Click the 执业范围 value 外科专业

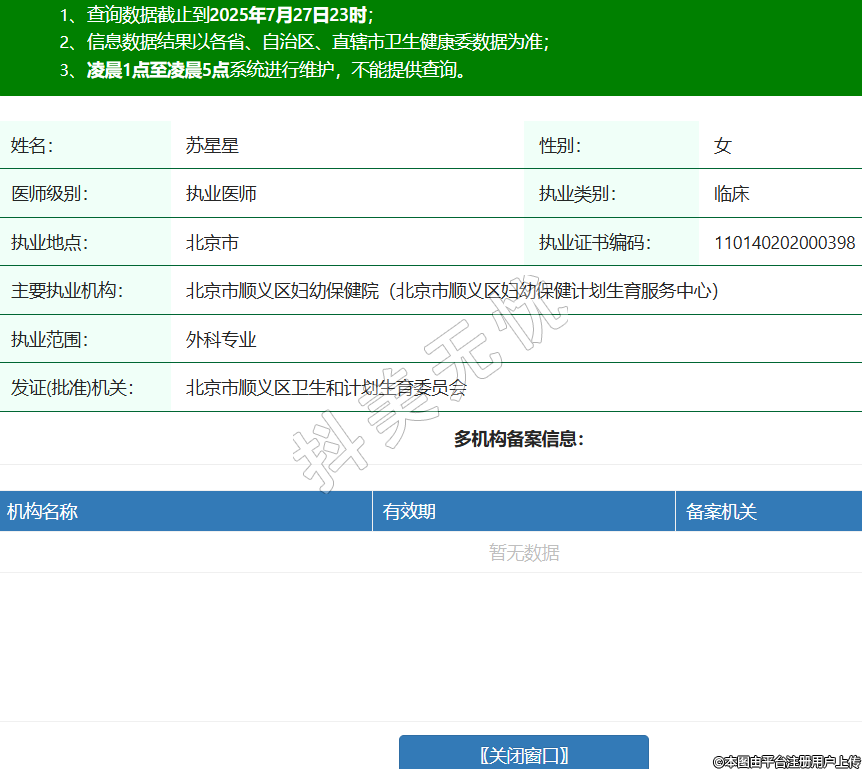(x=221, y=340)
